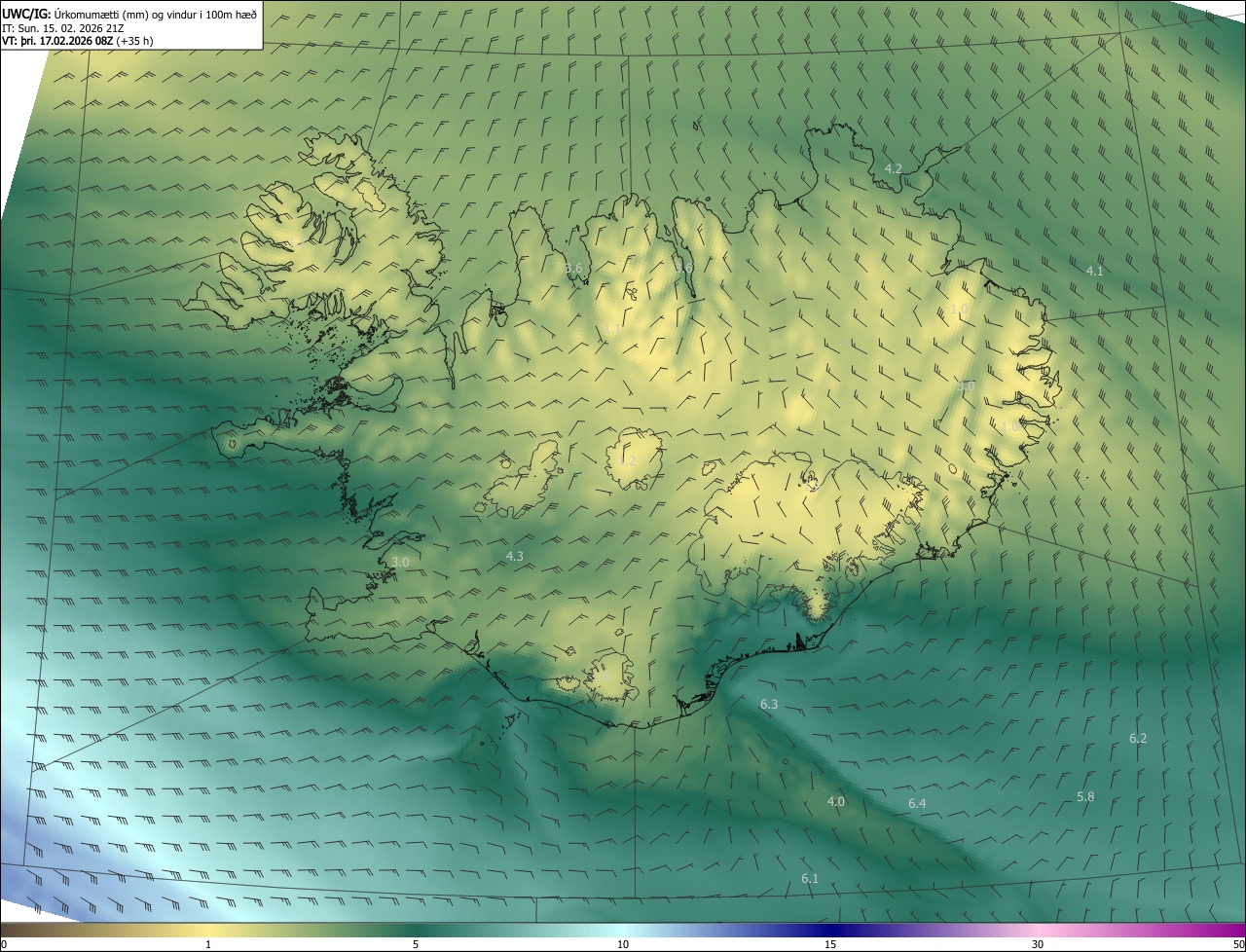
Task: Click the '0' tick on the color scale
Action: click(x=4, y=945)
